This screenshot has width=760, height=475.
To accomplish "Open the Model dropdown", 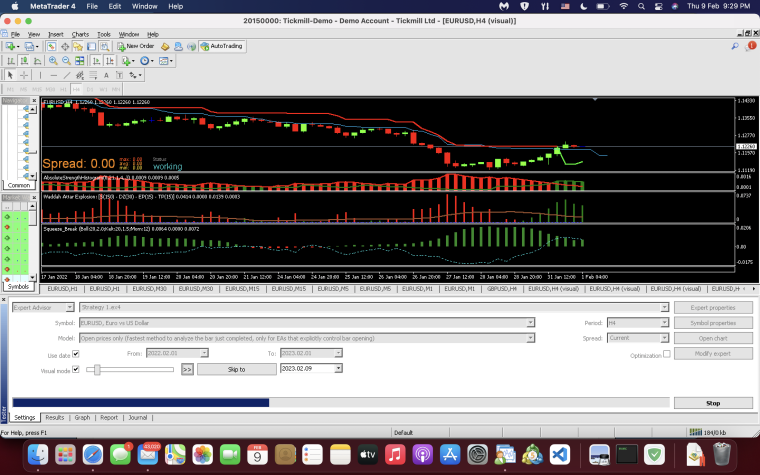I will [530, 338].
